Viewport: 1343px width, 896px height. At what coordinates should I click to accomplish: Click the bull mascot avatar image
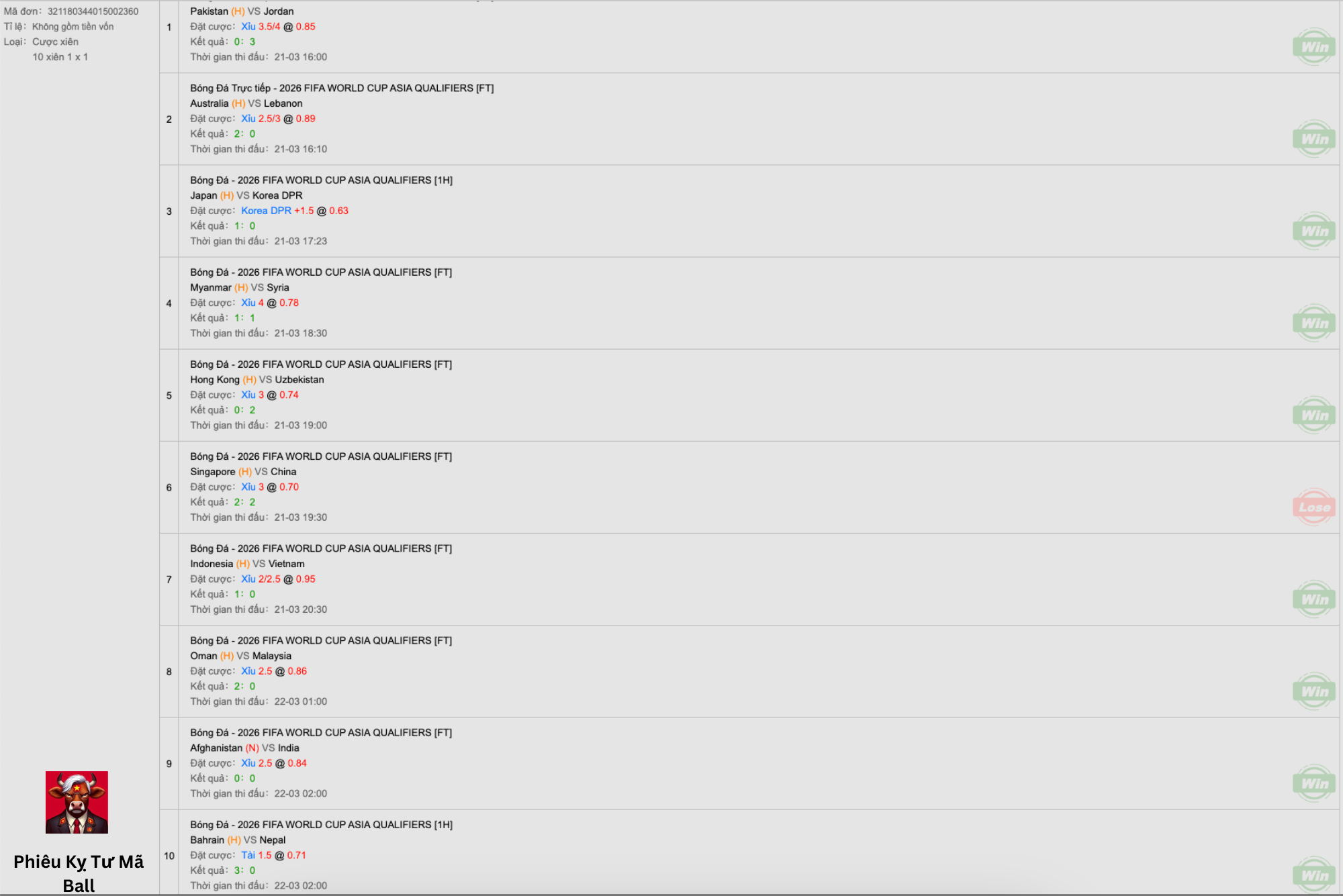[77, 802]
